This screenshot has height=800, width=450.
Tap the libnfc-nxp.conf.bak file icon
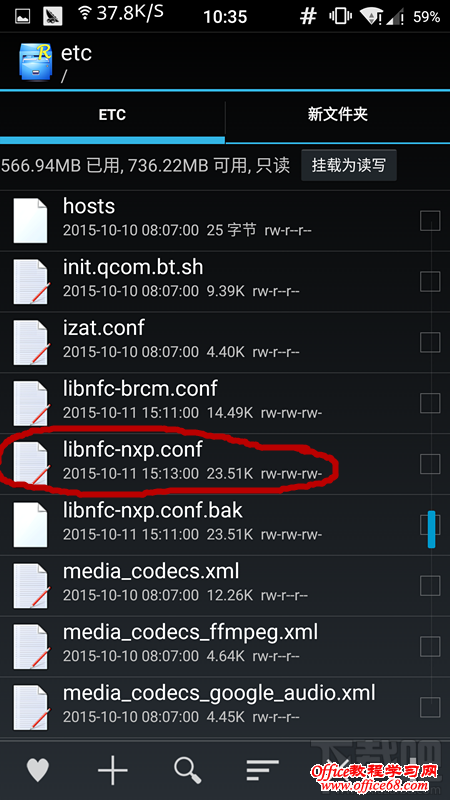31,524
